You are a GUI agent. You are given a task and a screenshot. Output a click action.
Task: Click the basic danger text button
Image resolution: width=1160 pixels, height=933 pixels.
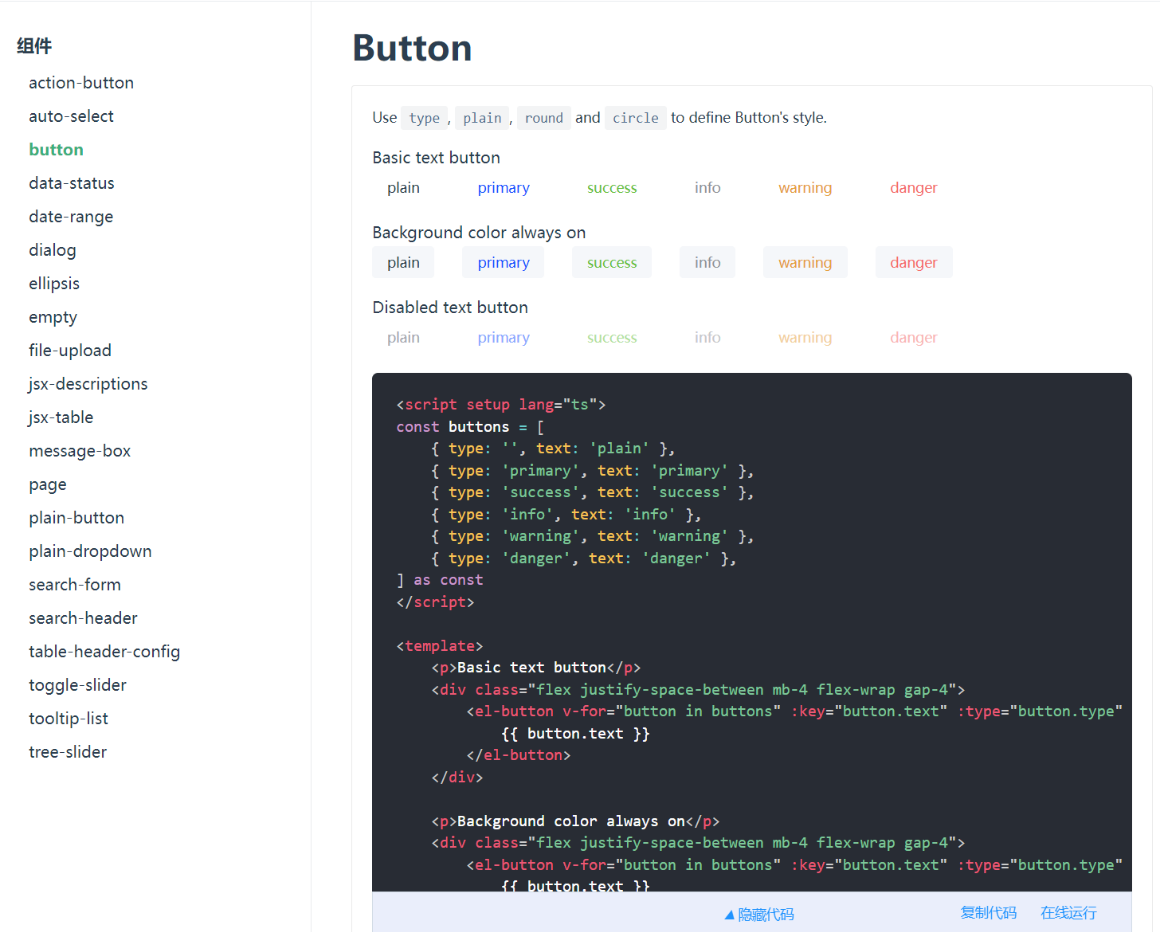tap(913, 188)
